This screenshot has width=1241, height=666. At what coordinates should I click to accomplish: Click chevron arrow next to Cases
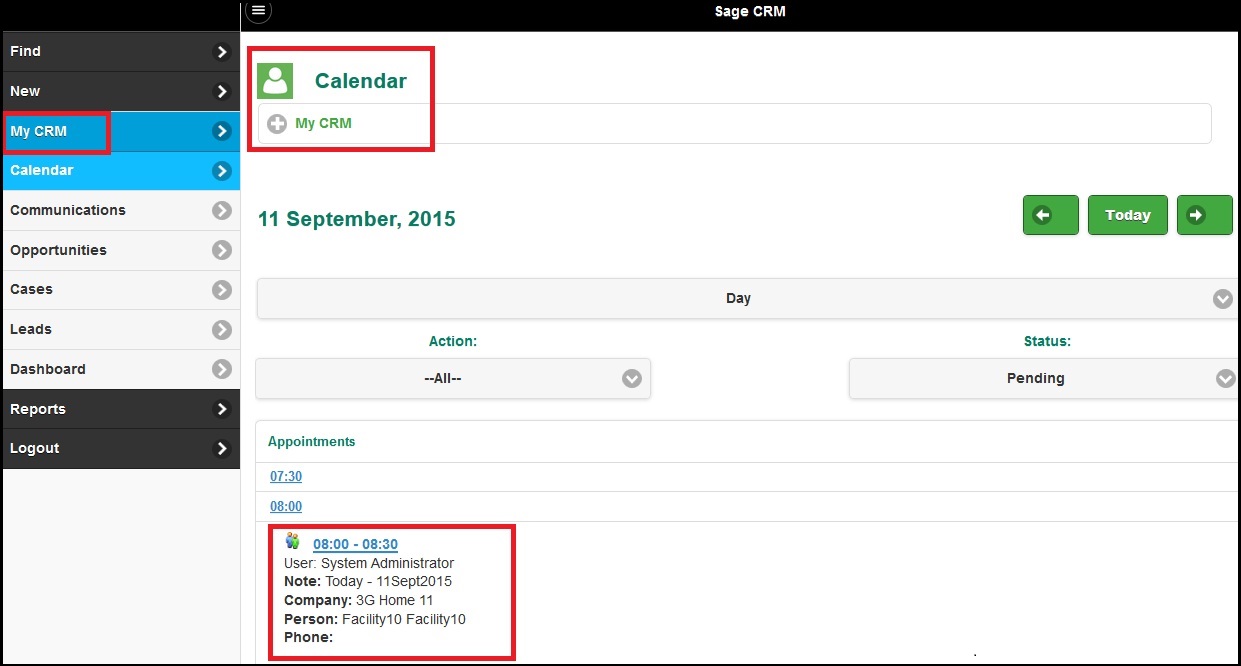tap(222, 290)
